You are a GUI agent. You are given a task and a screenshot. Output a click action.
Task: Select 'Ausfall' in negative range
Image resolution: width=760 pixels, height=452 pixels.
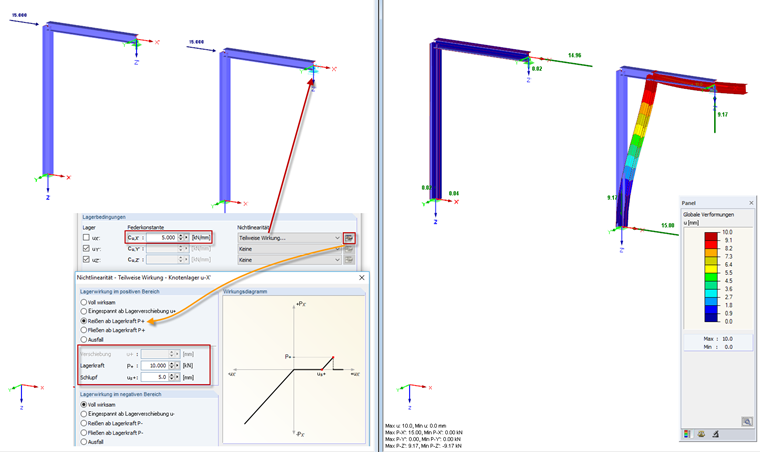(x=84, y=442)
